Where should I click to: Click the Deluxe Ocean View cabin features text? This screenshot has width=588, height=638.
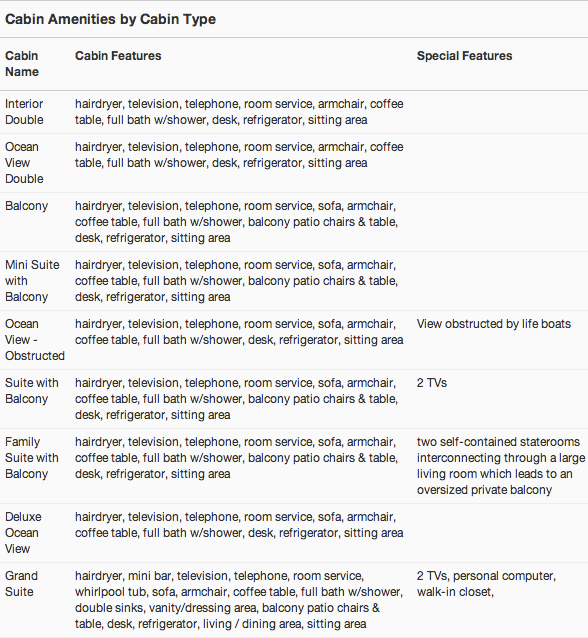(239, 525)
